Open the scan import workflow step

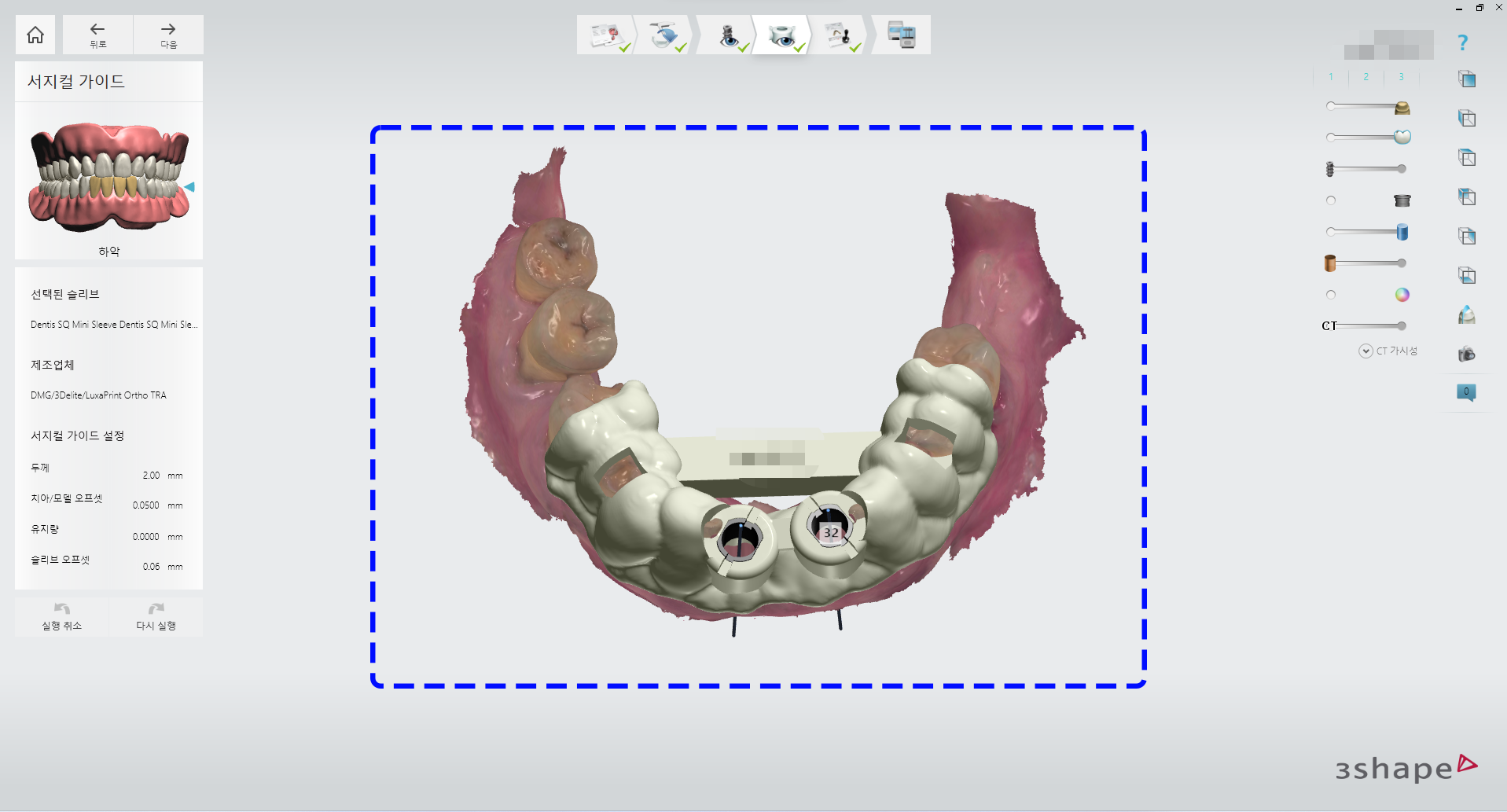(664, 35)
